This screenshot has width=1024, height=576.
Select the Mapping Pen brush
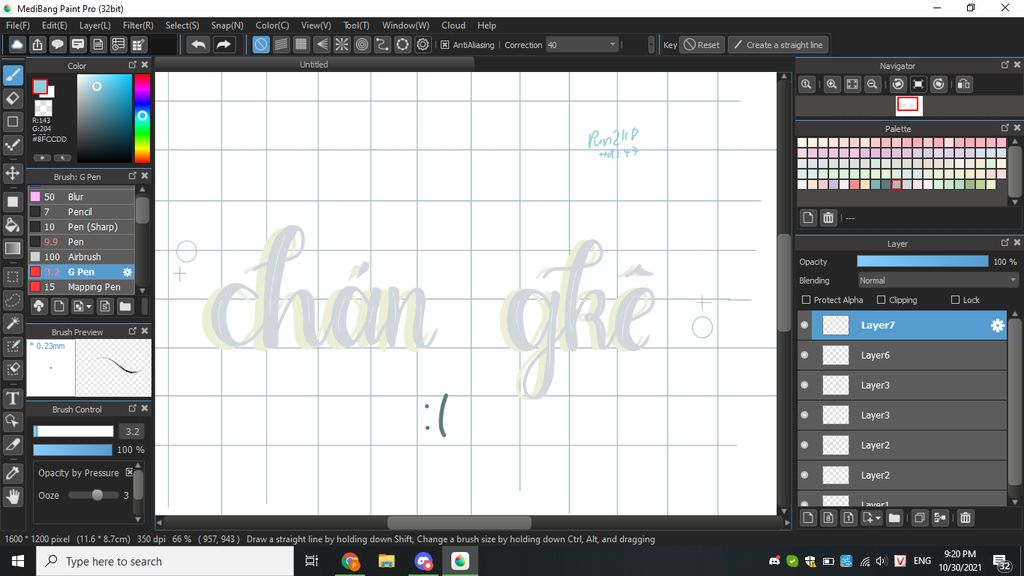[x=81, y=287]
